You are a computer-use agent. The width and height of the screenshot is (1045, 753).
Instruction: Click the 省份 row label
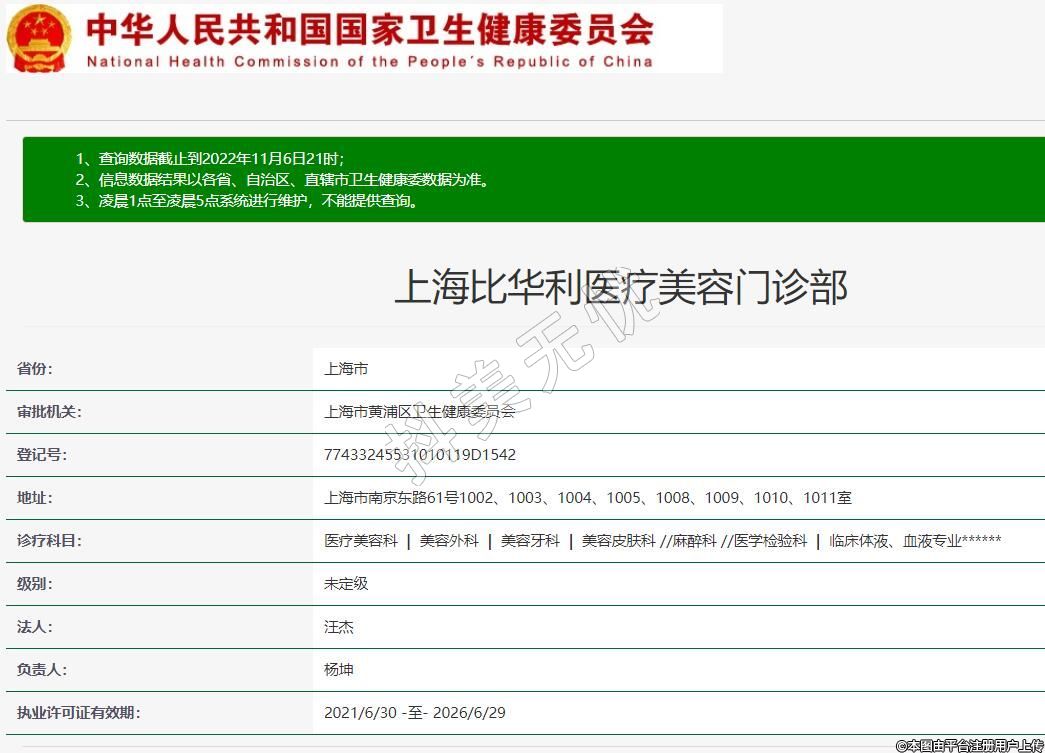tap(35, 369)
